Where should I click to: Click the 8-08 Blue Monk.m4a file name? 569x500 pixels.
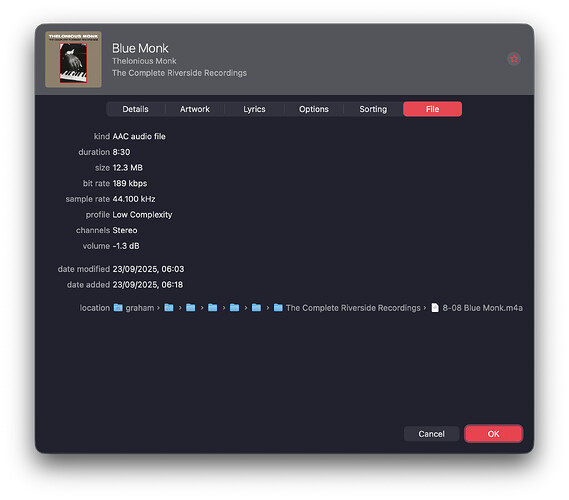483,308
